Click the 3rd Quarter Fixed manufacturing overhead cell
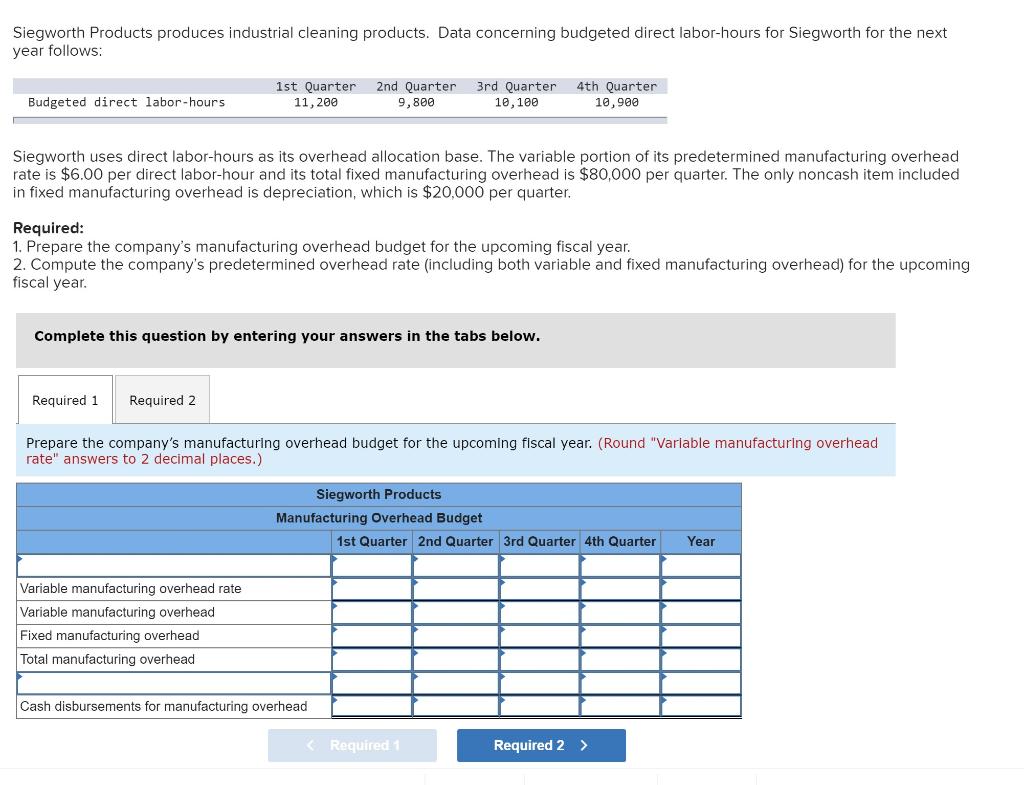The width and height of the screenshot is (1024, 785). (539, 635)
